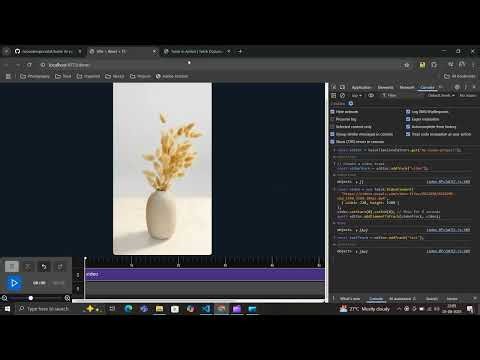Close the Vite + React + TS tab
Image resolution: width=480 pixels, height=360 pixels.
(154, 52)
